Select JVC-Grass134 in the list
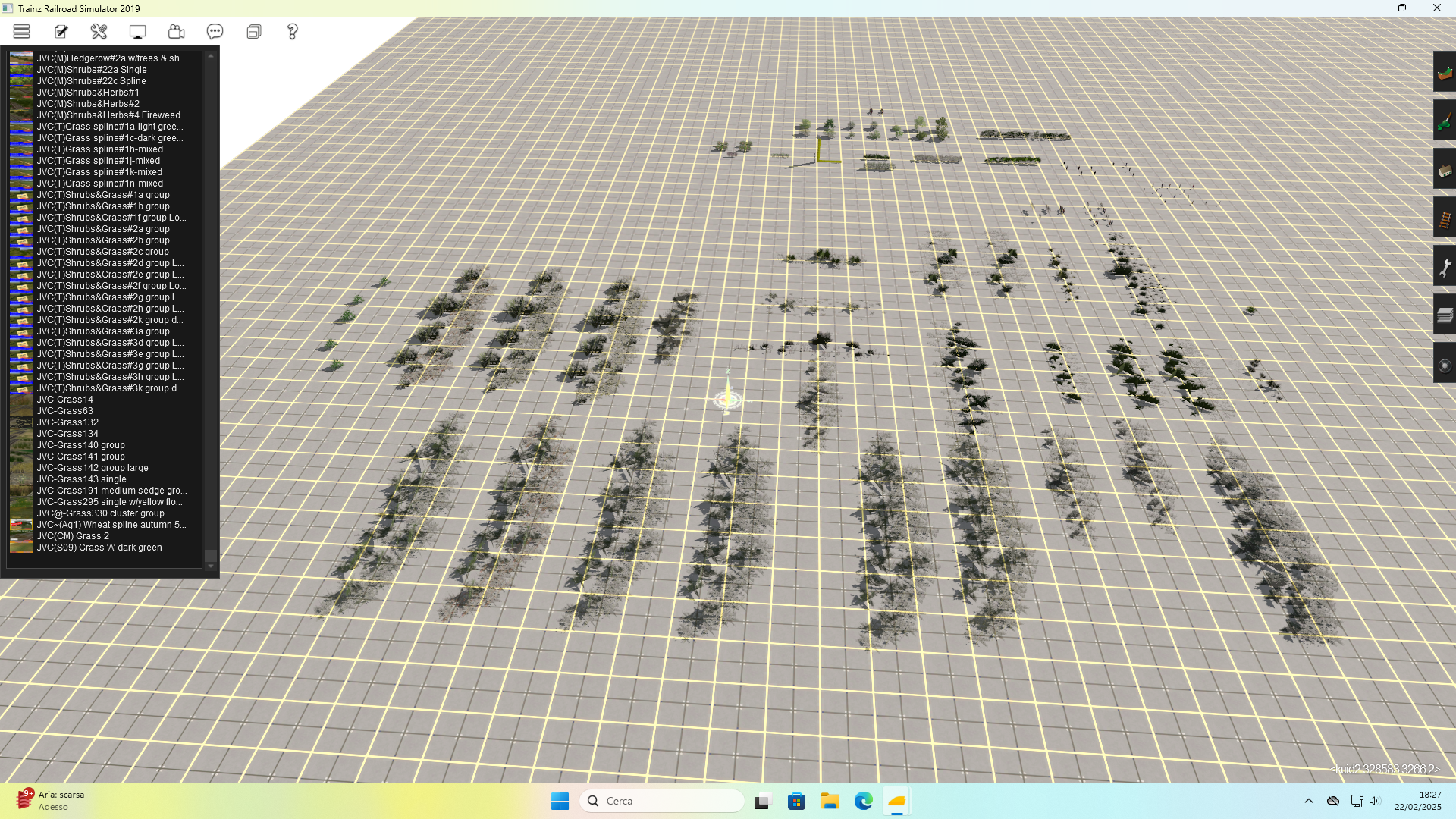 pyautogui.click(x=67, y=434)
